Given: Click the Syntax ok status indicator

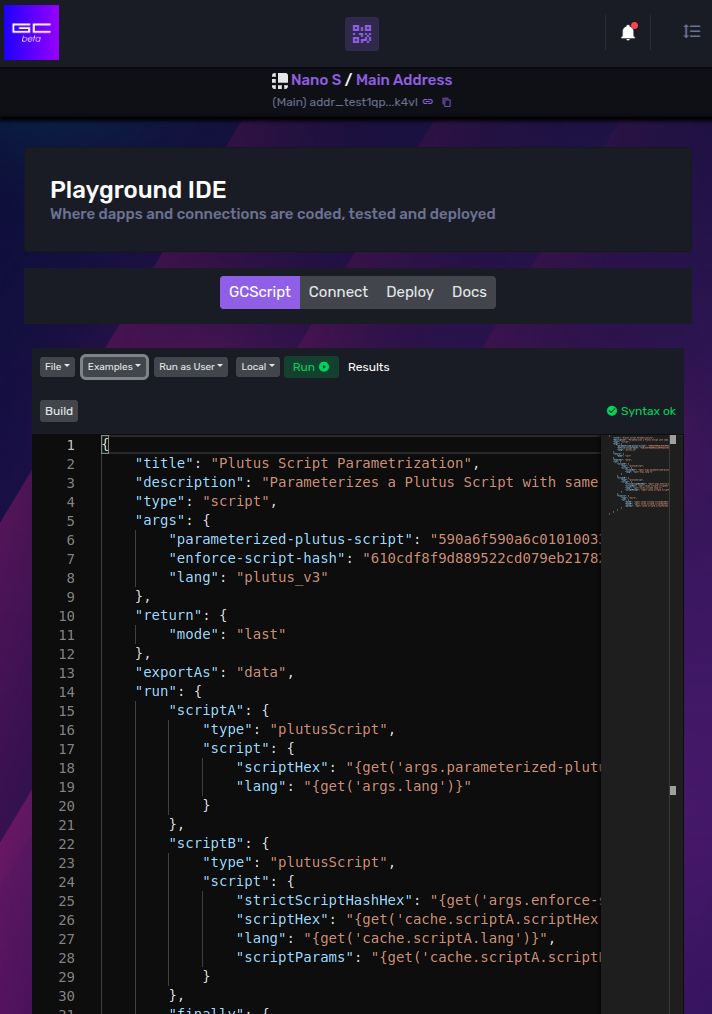Looking at the screenshot, I should point(641,411).
